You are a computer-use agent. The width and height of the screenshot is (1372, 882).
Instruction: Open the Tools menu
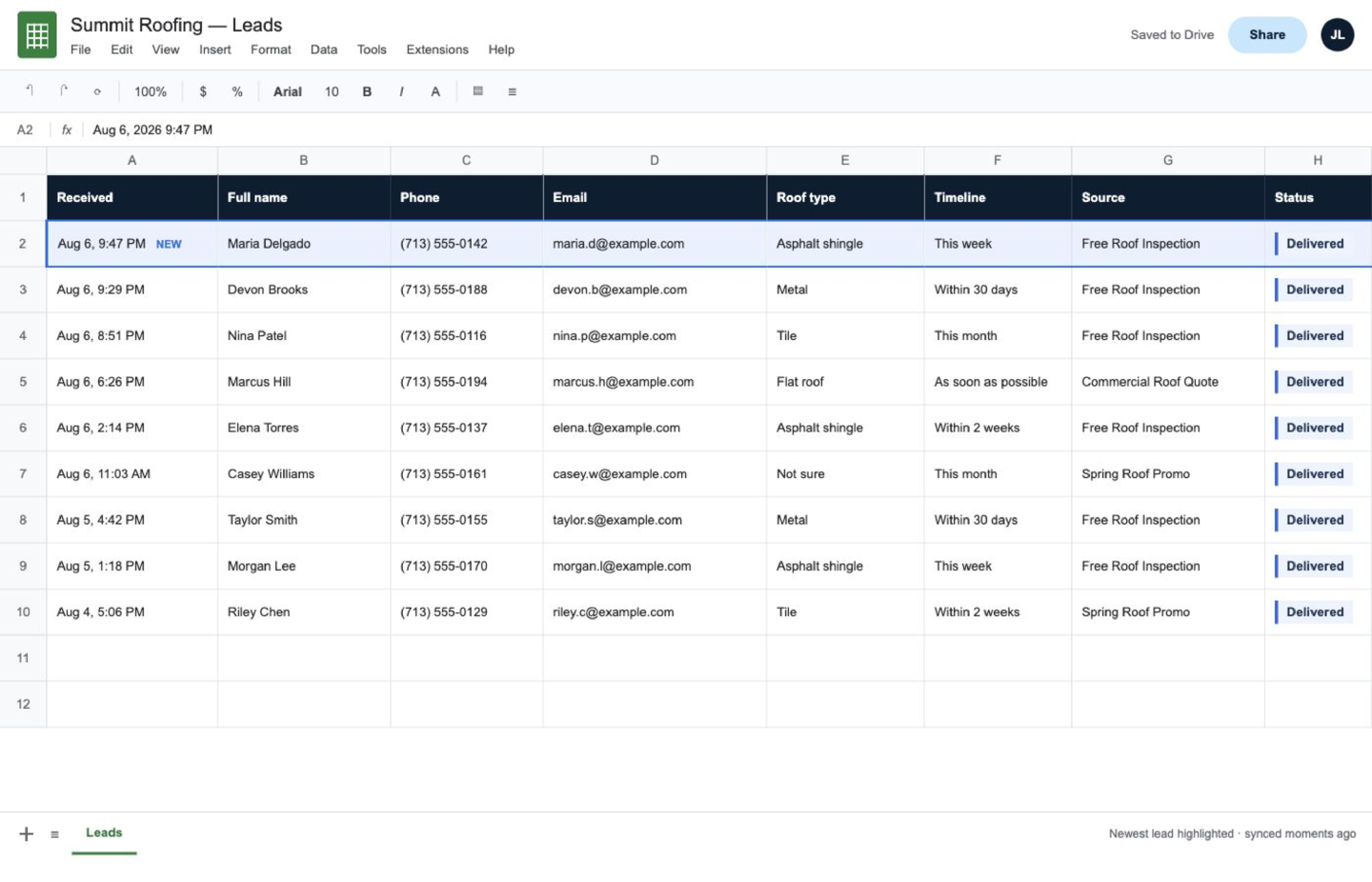372,50
